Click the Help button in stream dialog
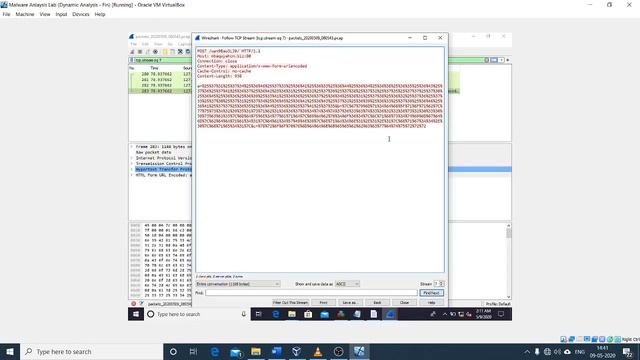Screen dimensions: 640x360 coord(431,302)
